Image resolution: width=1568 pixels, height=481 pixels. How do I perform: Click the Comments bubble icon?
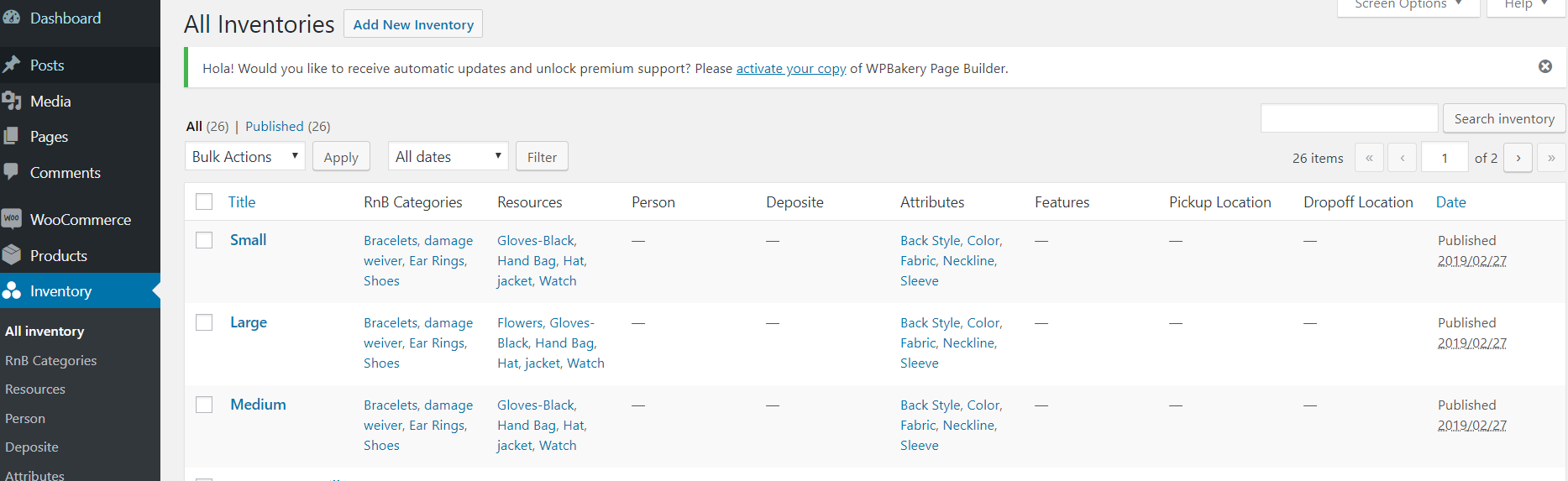point(12,171)
